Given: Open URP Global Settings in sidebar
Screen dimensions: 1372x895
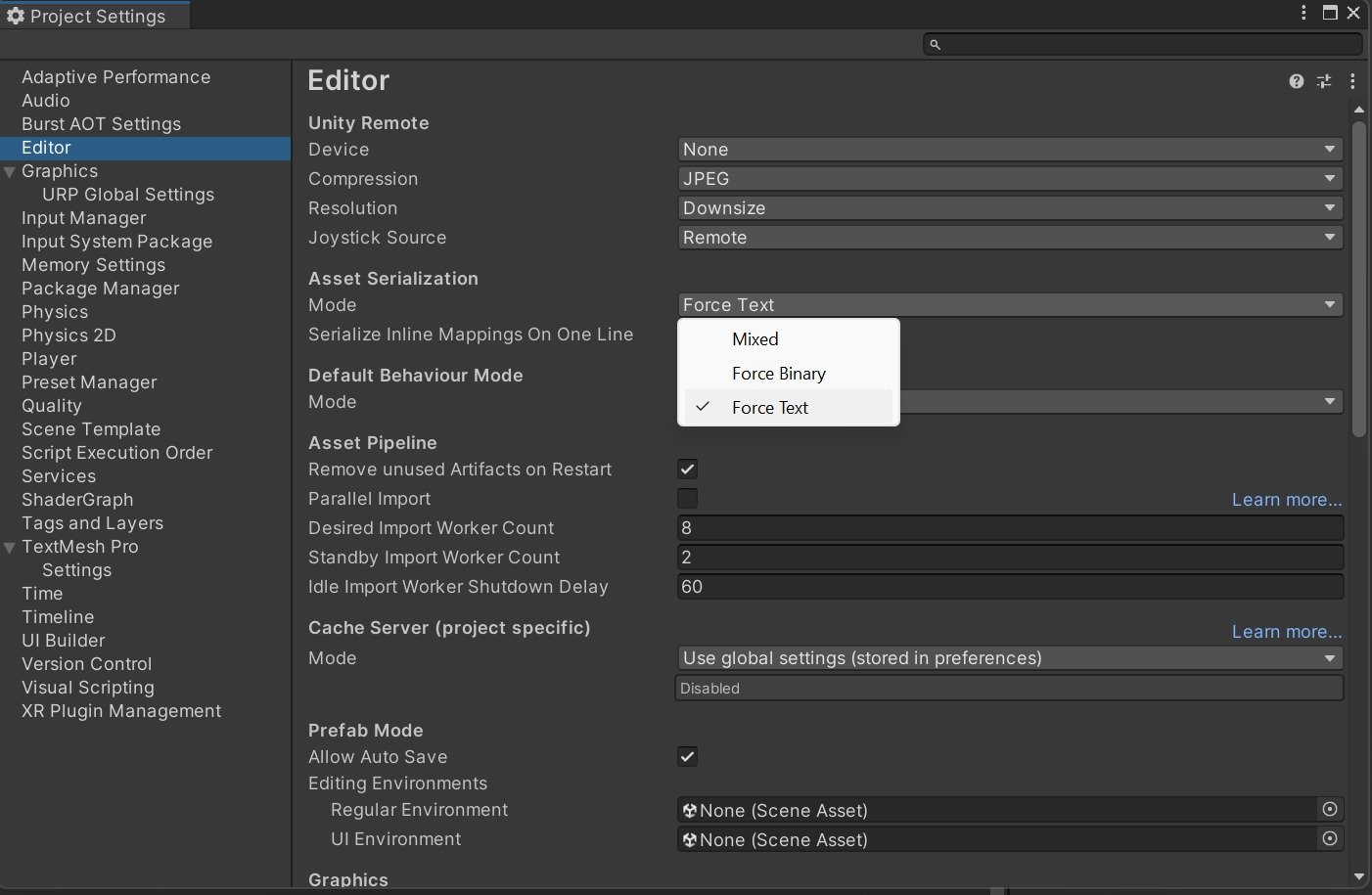Looking at the screenshot, I should coord(128,195).
